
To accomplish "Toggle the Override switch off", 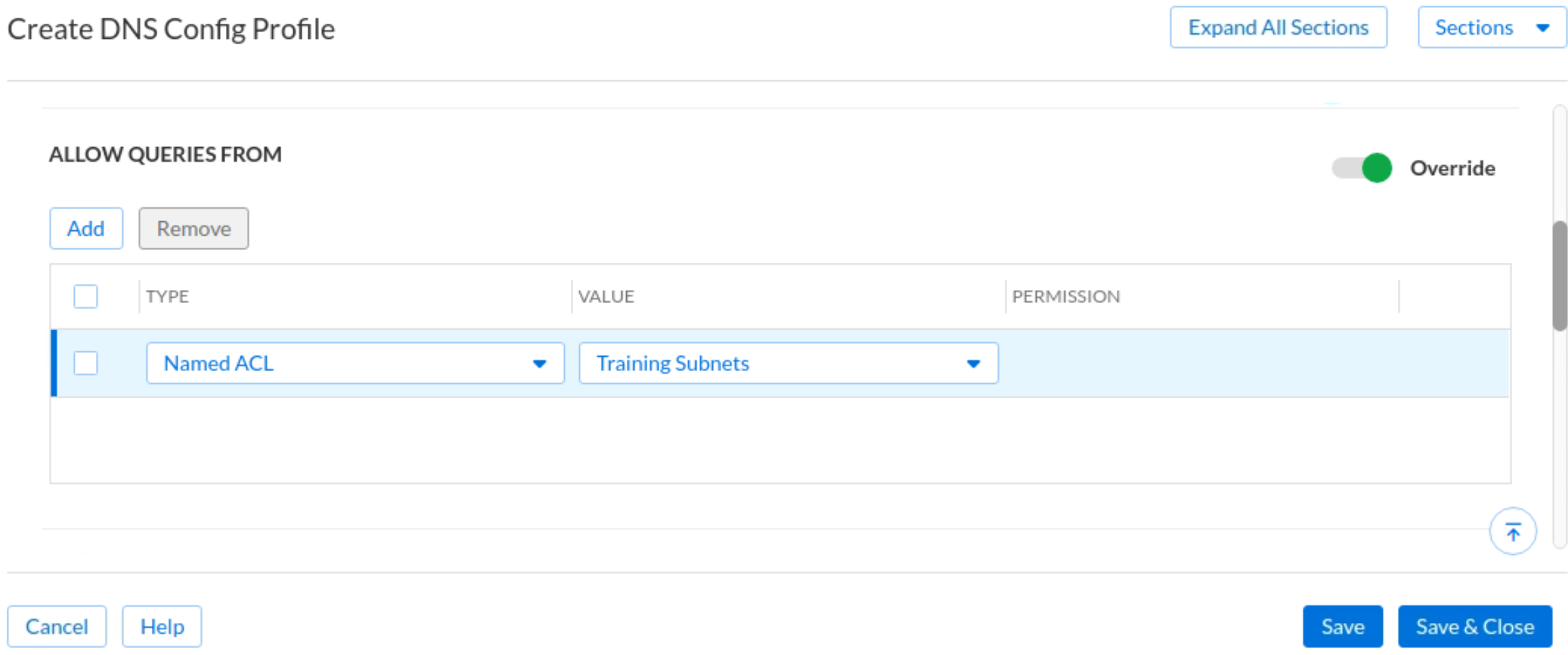I will coord(1362,168).
